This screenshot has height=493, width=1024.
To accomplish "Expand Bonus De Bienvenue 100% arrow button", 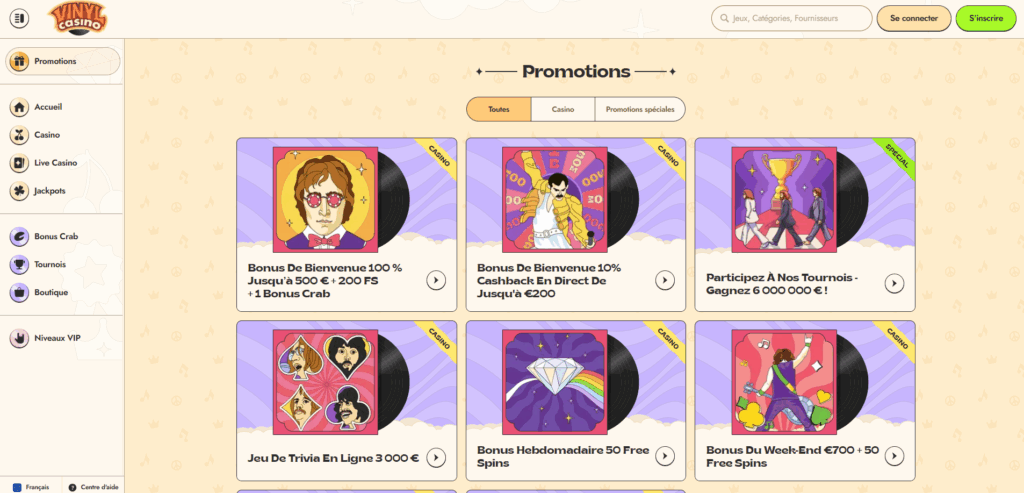I will pos(436,280).
